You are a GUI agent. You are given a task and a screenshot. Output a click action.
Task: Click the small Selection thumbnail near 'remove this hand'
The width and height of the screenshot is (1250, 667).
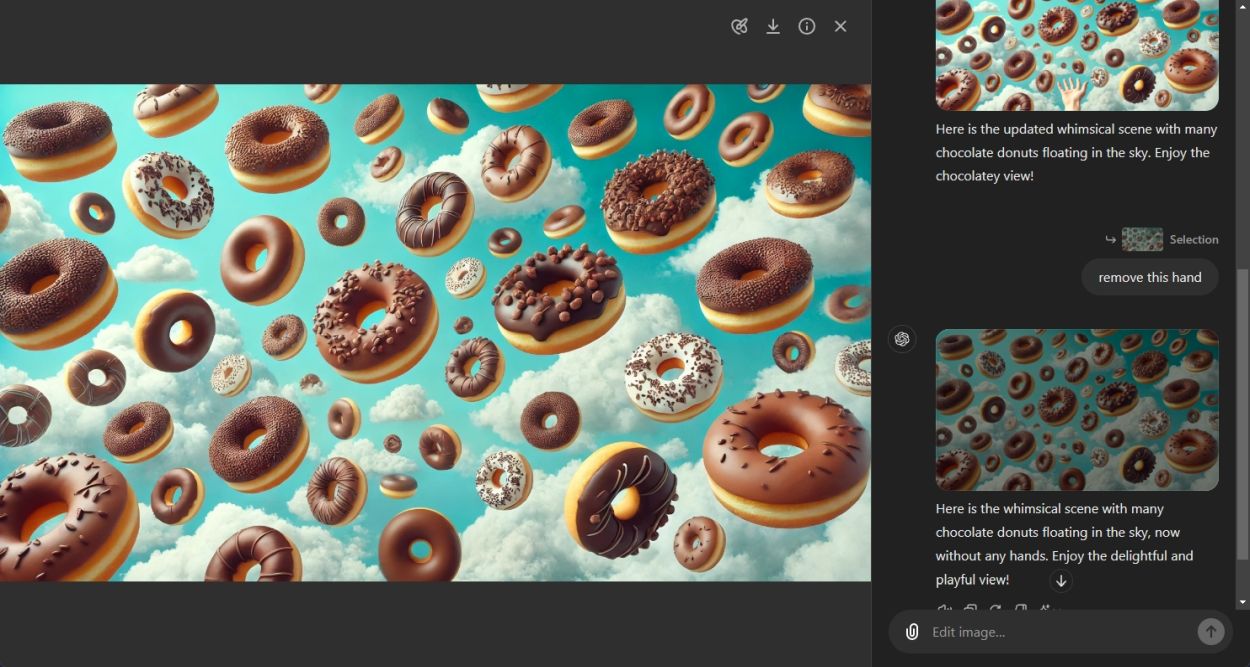pos(1142,239)
